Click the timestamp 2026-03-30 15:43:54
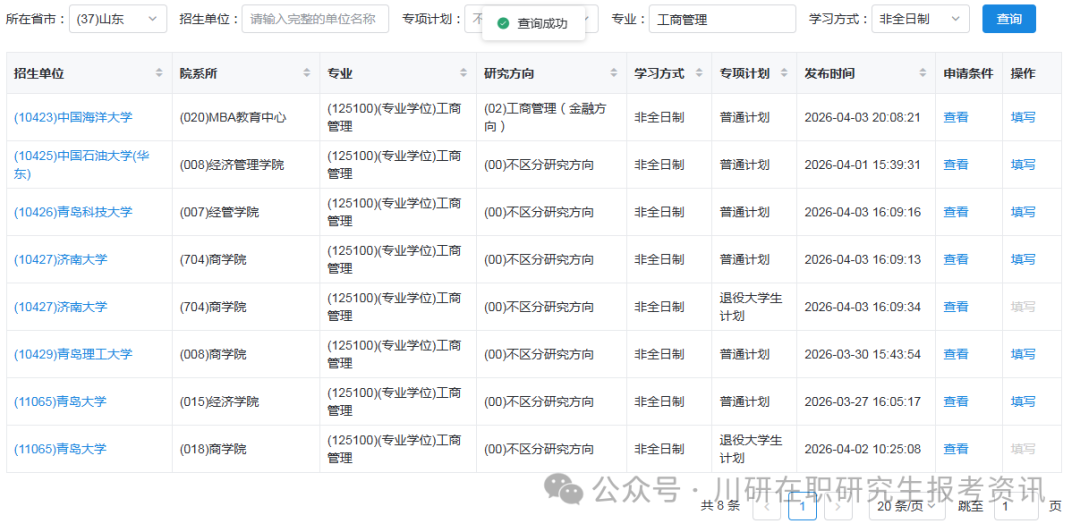 862,354
